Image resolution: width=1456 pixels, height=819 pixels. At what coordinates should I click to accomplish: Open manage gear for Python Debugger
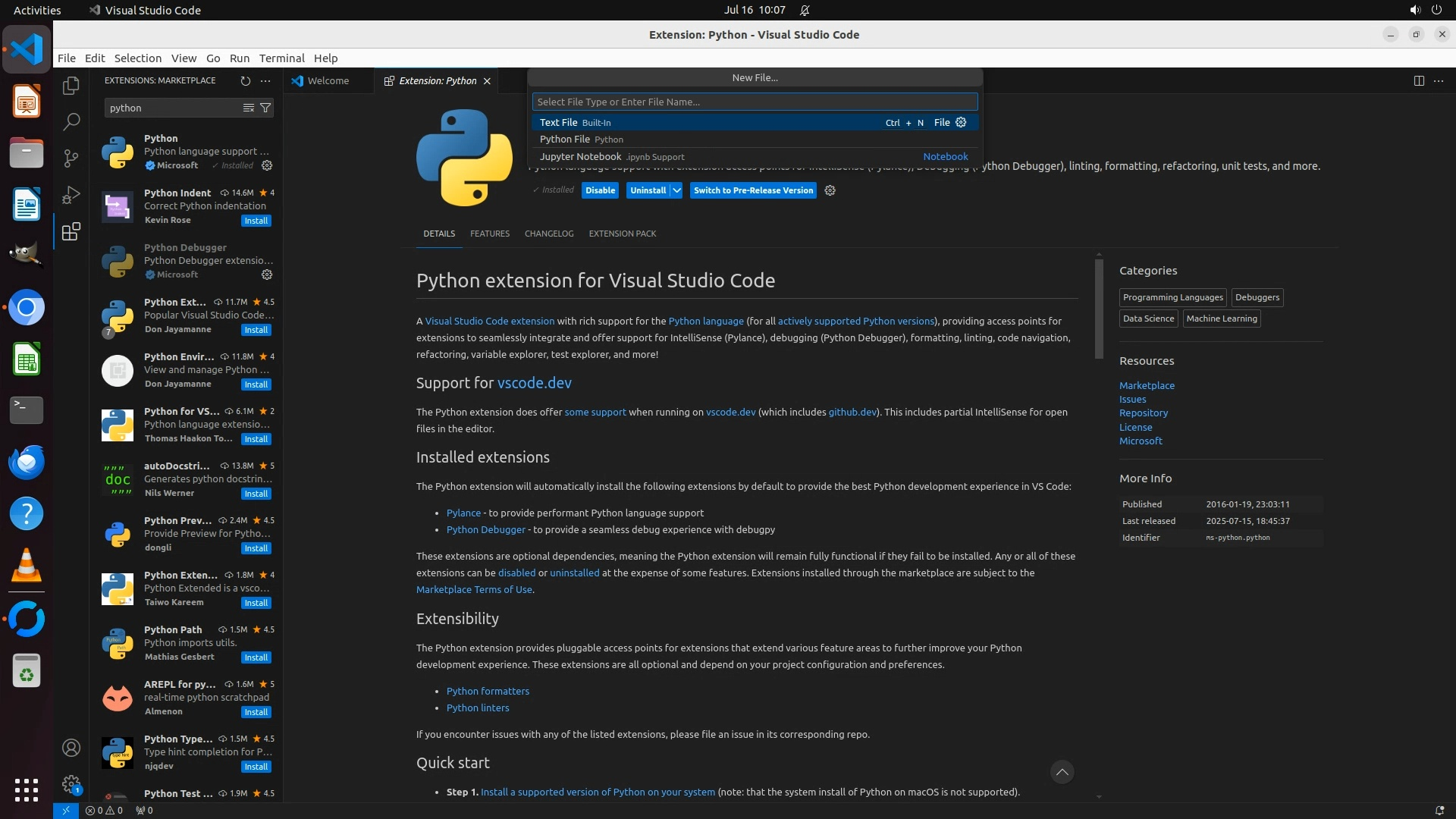(267, 275)
